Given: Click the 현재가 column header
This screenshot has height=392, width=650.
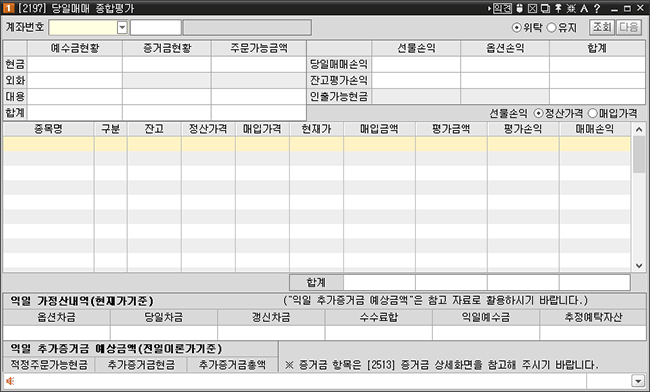Looking at the screenshot, I should (316, 129).
